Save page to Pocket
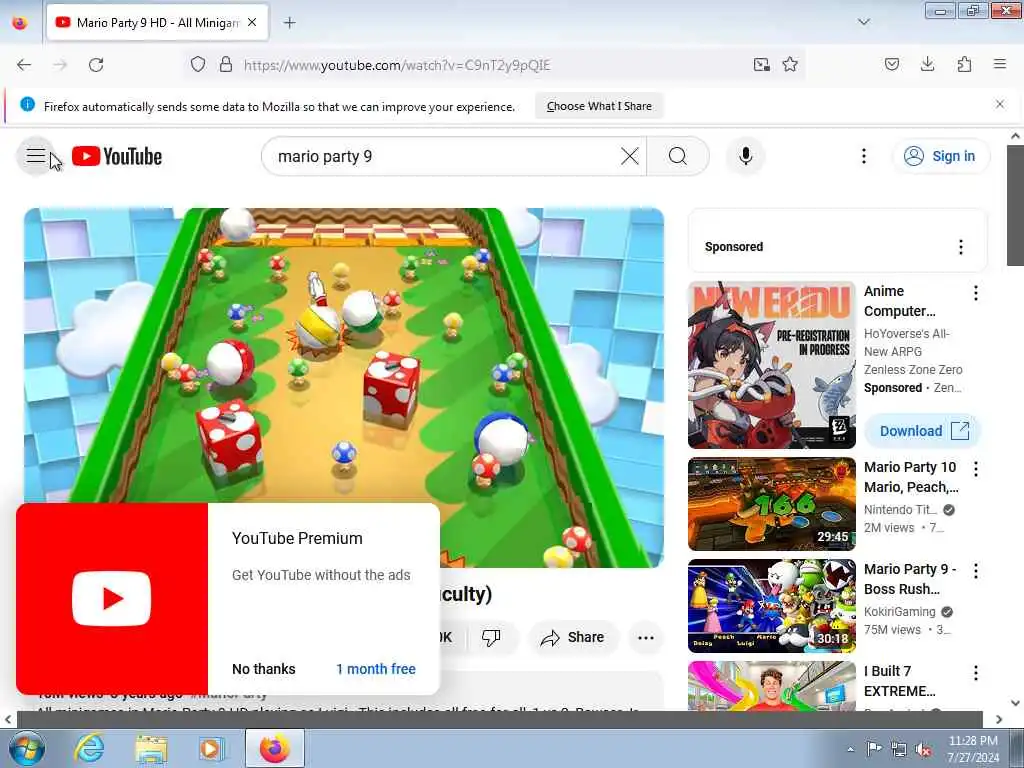 [x=892, y=65]
